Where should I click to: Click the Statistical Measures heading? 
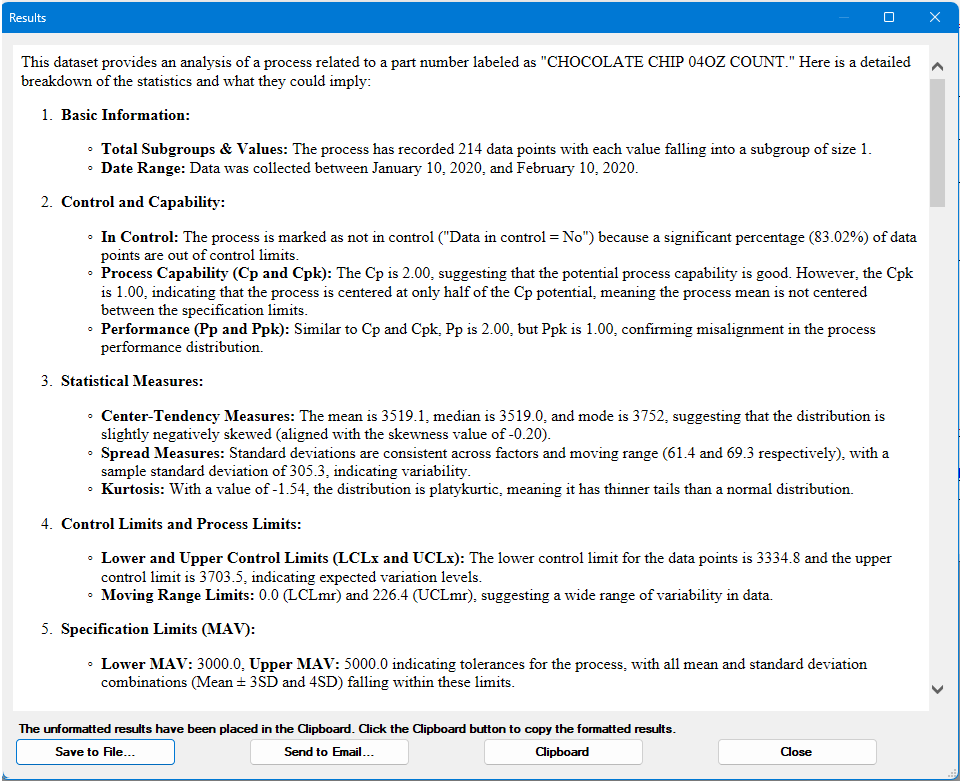(x=132, y=381)
